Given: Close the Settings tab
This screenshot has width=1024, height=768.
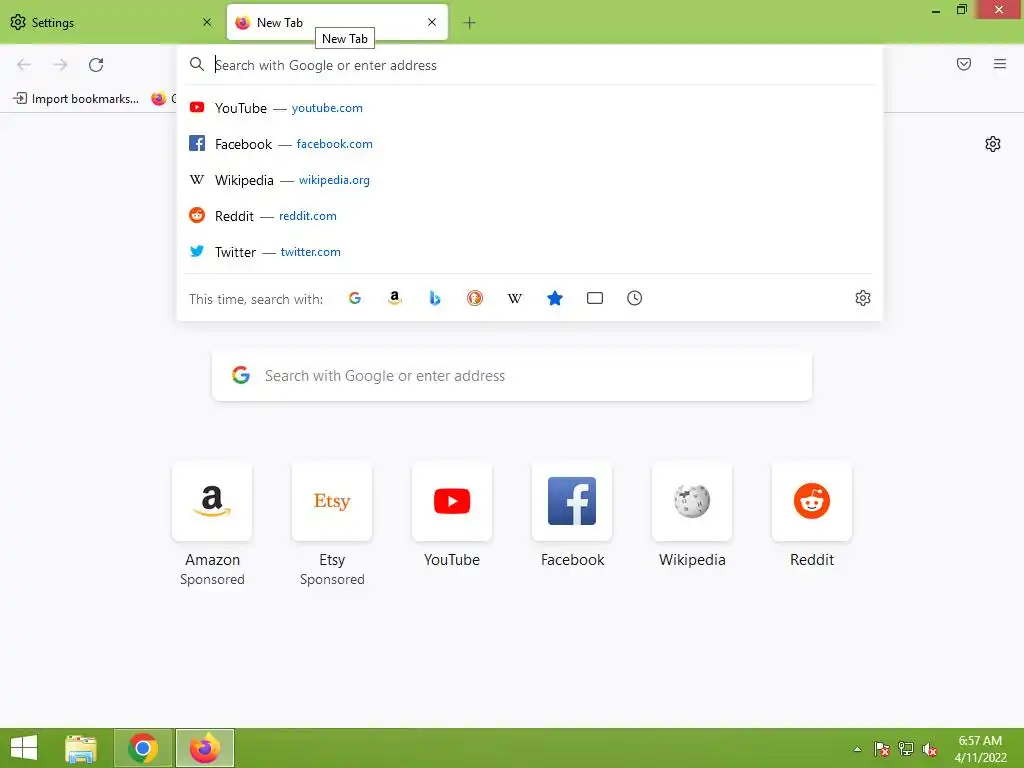Looking at the screenshot, I should (x=207, y=22).
